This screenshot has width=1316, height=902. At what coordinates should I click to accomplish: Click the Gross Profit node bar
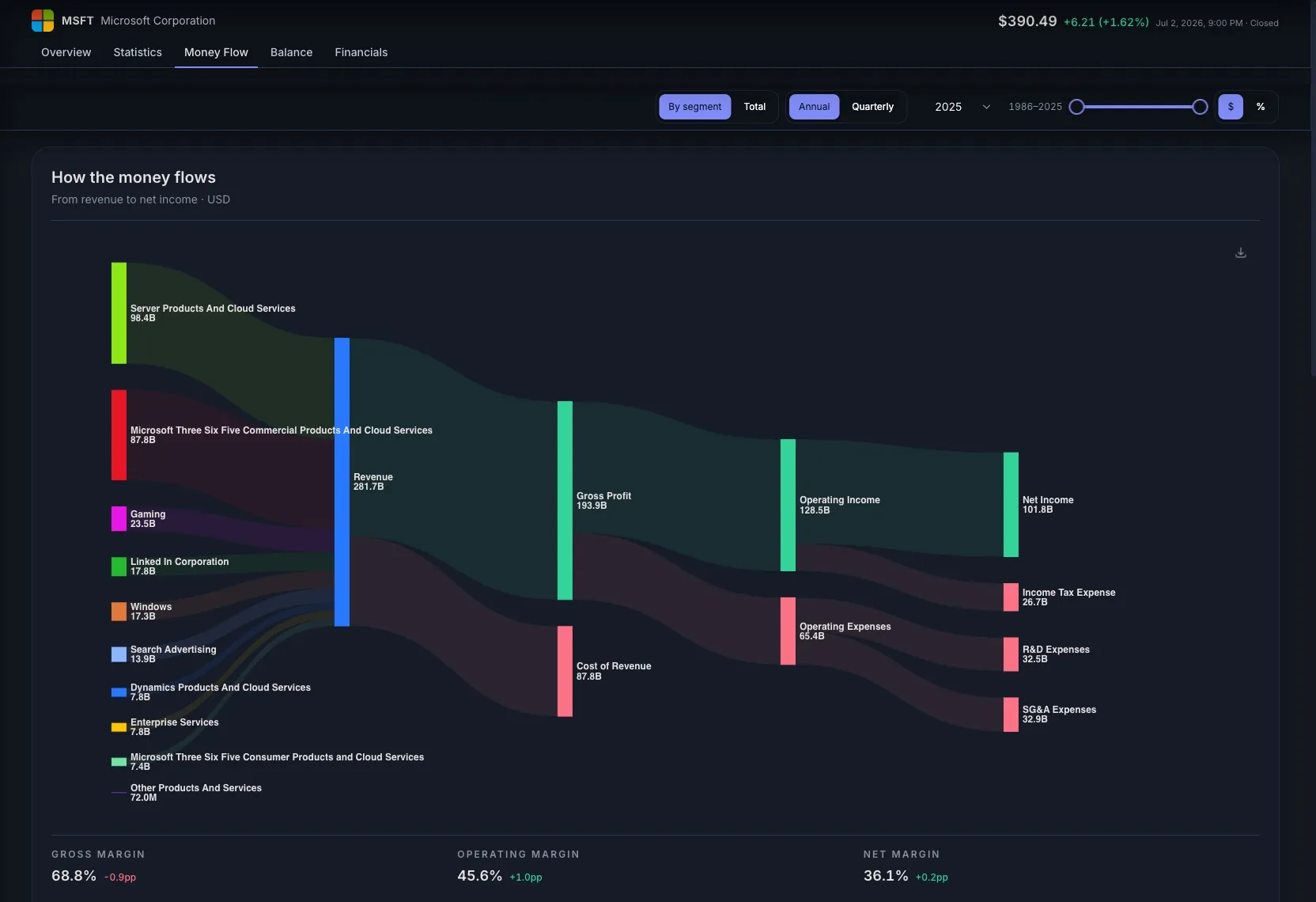565,500
